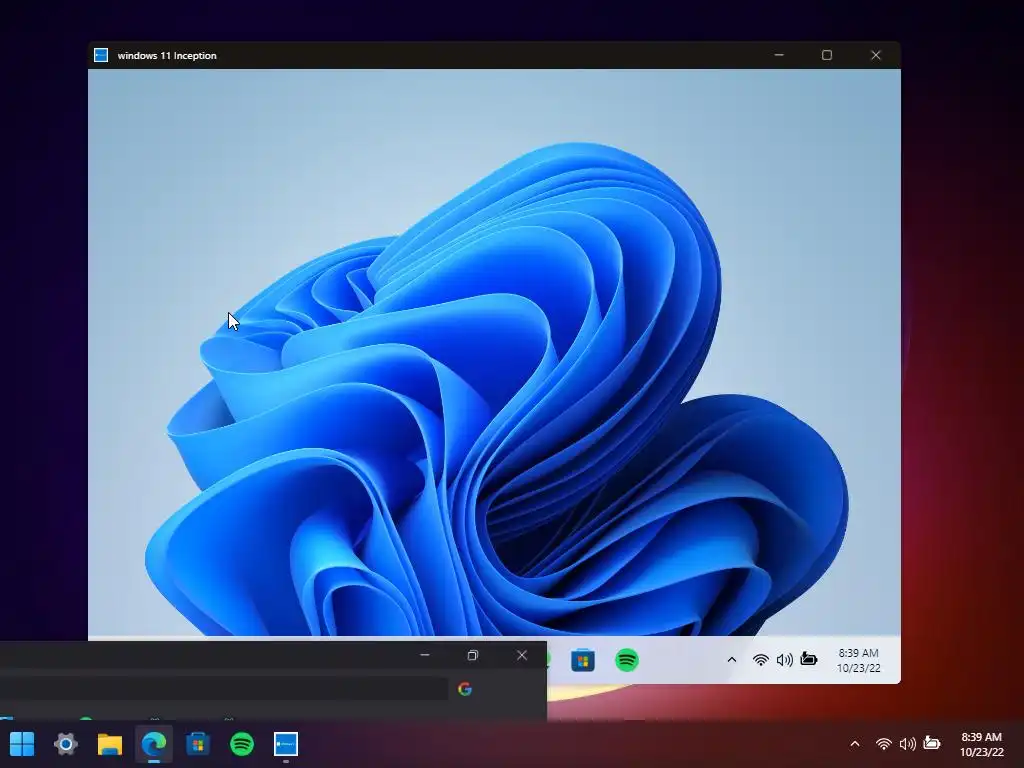The width and height of the screenshot is (1024, 768).
Task: Click the address bar in the dark browser window
Action: click(x=223, y=689)
